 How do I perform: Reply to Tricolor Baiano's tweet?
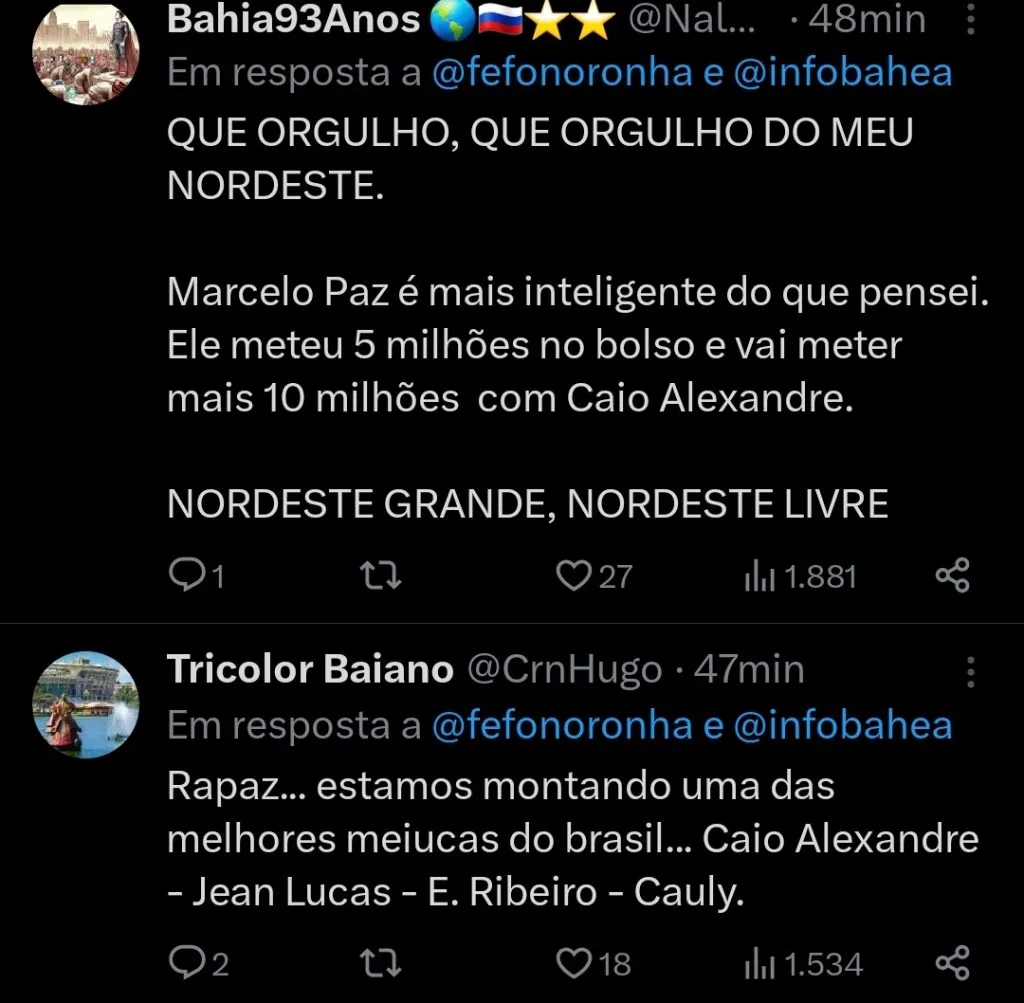point(192,963)
